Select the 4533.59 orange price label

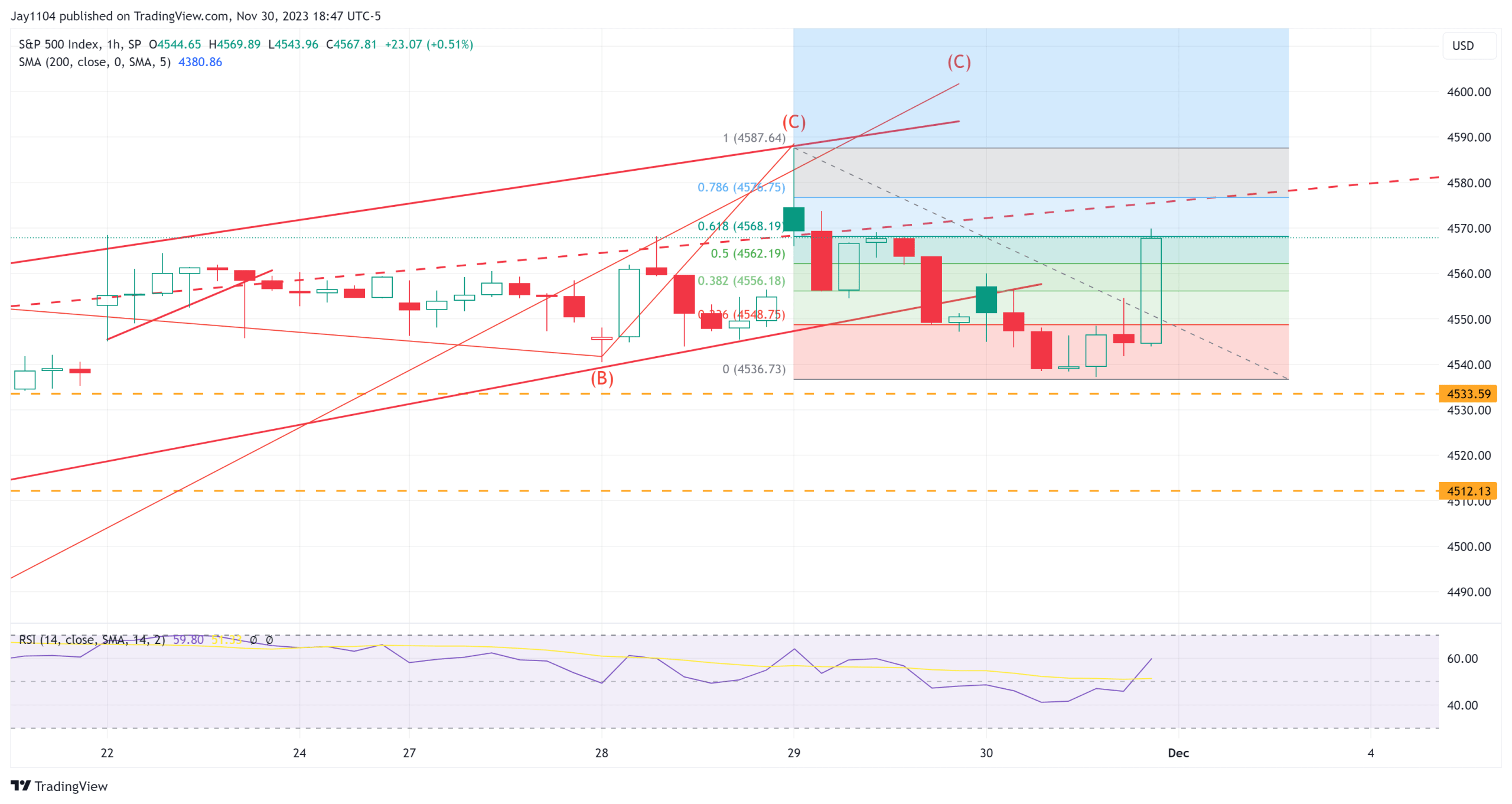pos(1468,393)
